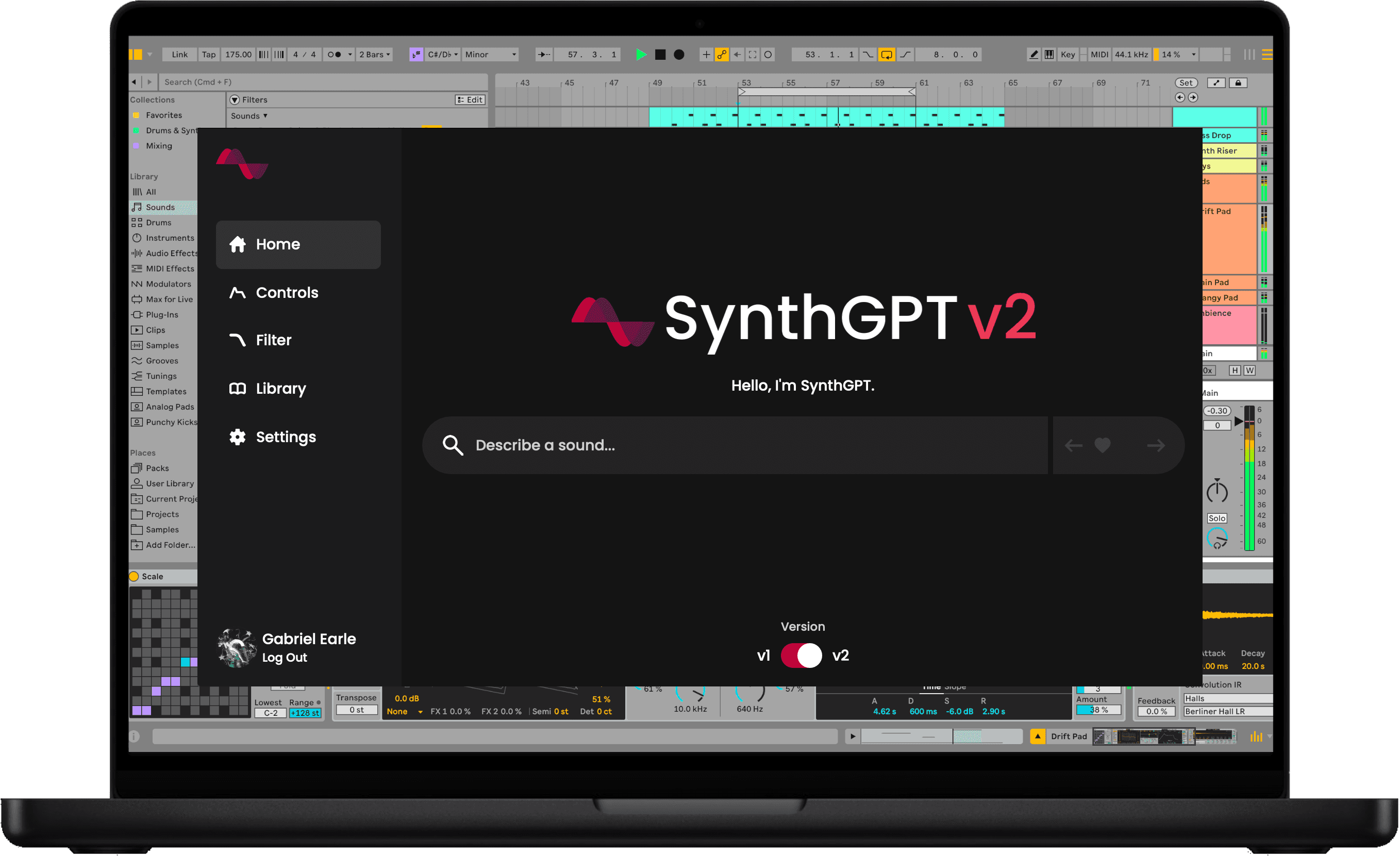
Task: Toggle SynthGPT version from v1 to v2
Action: coord(801,656)
